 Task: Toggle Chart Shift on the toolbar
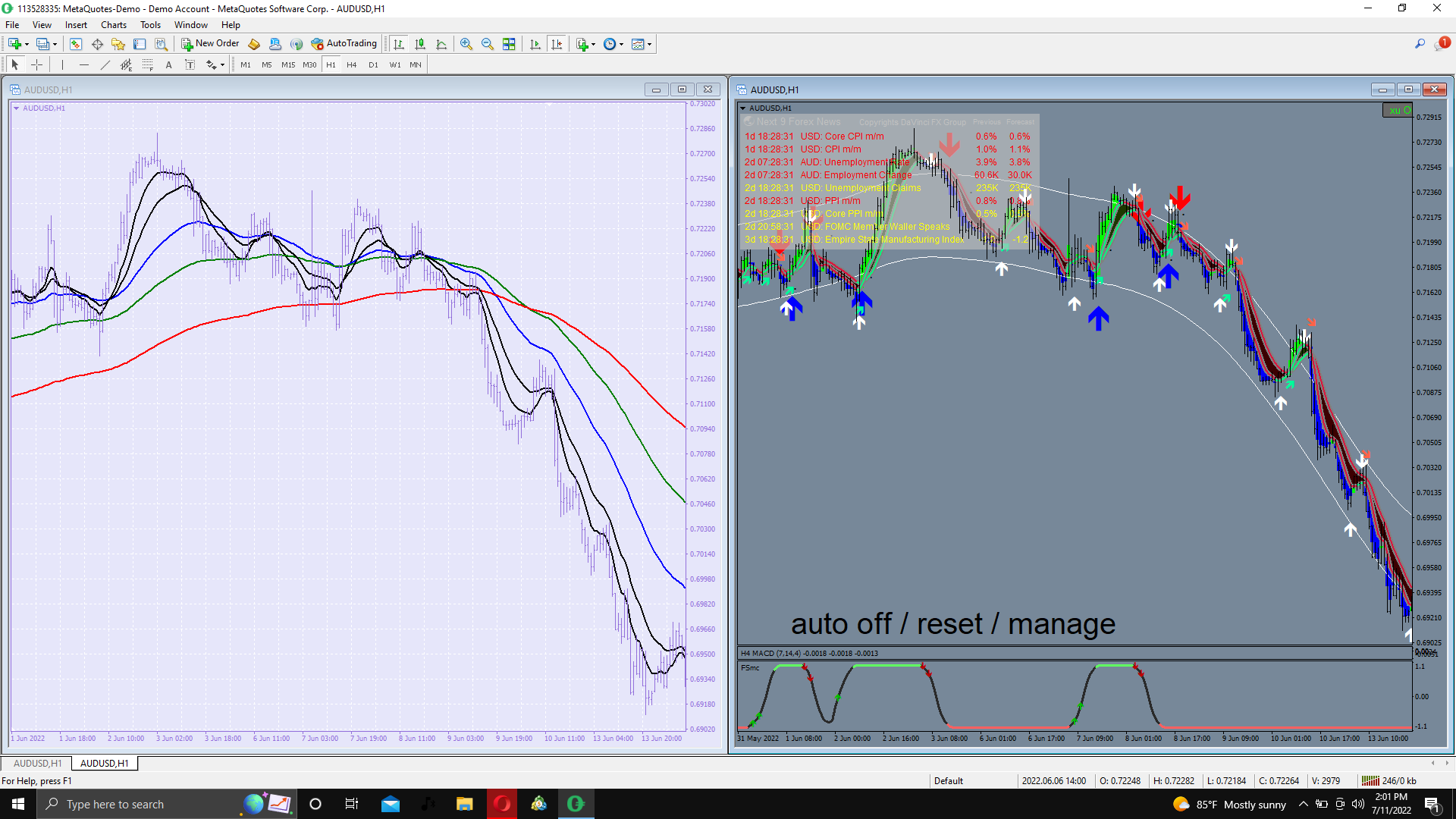[x=557, y=44]
